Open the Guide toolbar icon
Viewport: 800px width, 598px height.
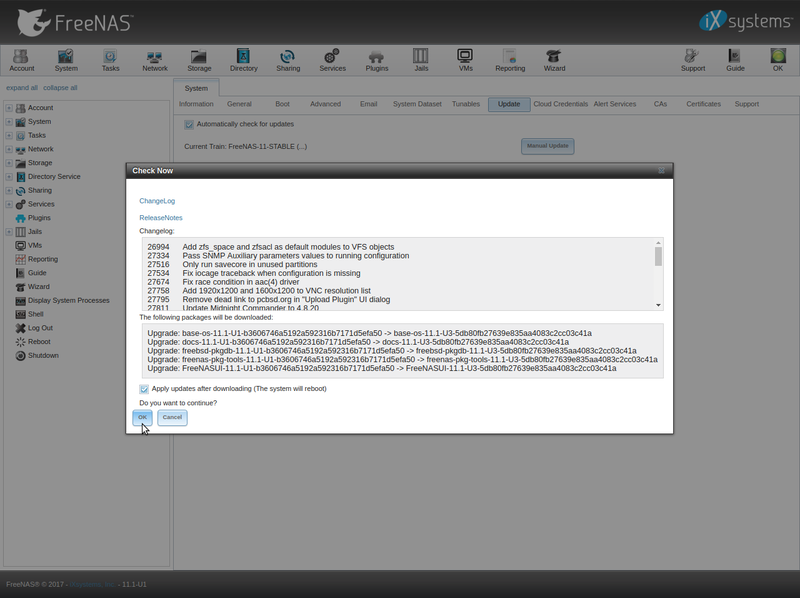[735, 60]
